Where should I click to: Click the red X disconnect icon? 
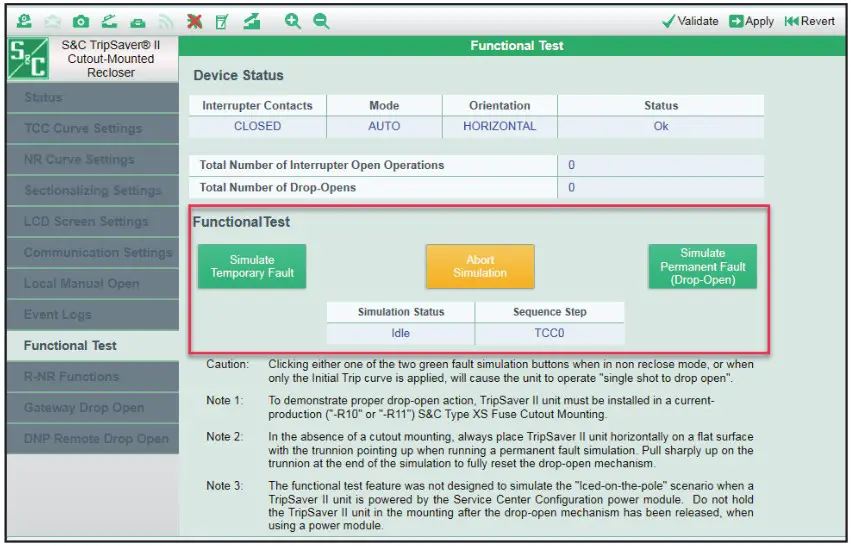(x=194, y=20)
